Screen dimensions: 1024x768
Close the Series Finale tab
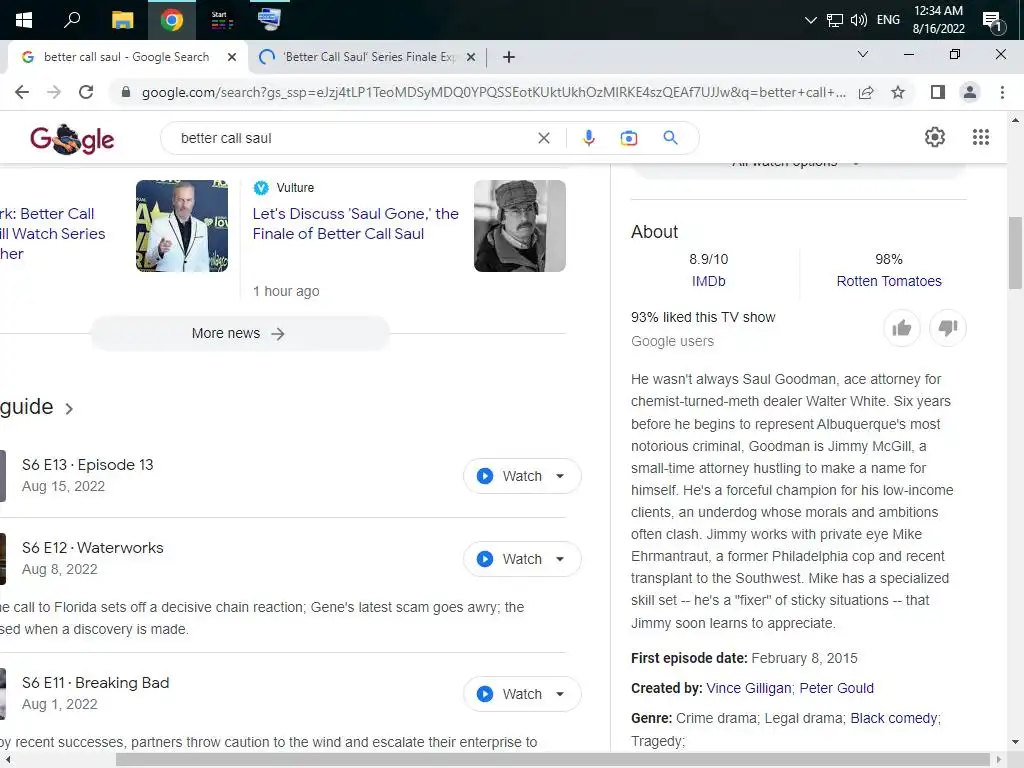pos(471,57)
